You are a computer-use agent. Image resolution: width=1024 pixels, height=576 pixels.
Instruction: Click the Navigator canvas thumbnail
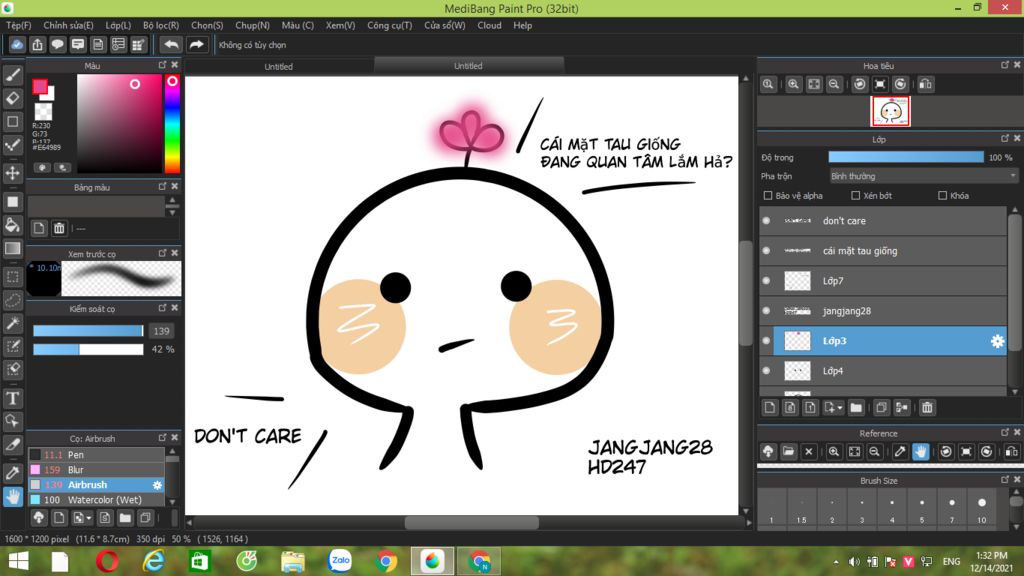[890, 112]
